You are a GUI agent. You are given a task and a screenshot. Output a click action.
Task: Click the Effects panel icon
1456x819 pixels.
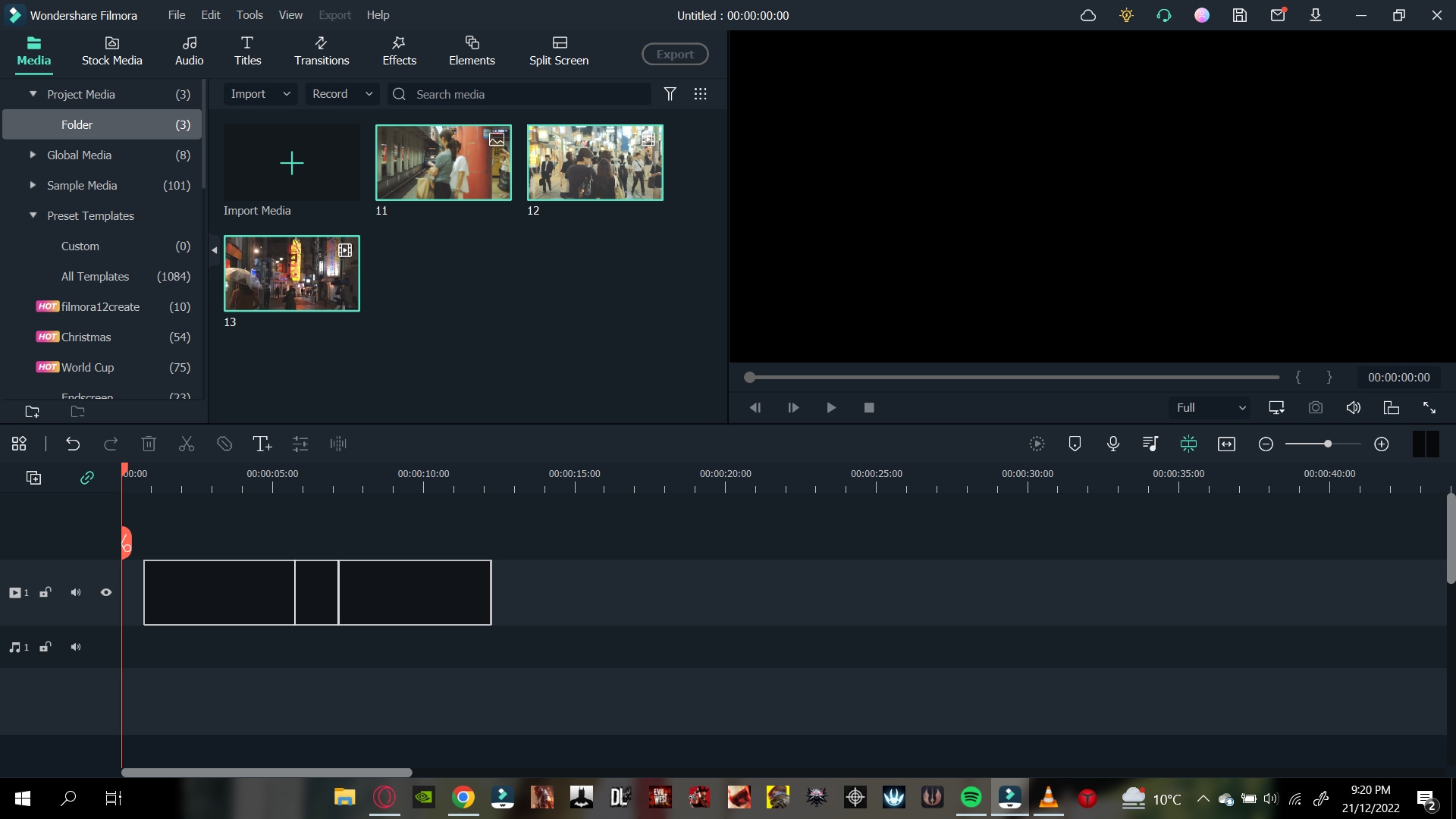(x=399, y=50)
